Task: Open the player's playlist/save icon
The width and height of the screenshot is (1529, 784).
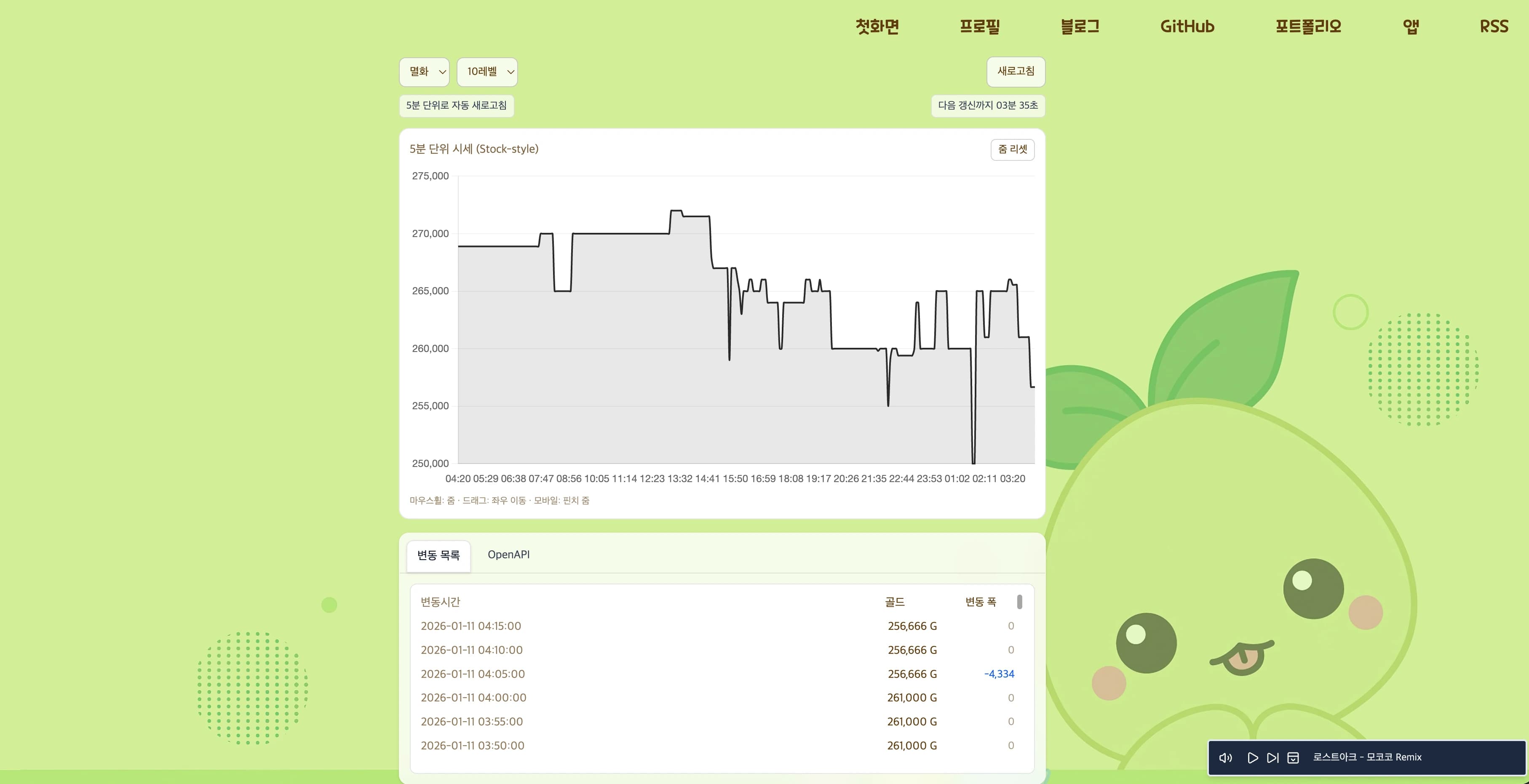Action: click(1294, 757)
